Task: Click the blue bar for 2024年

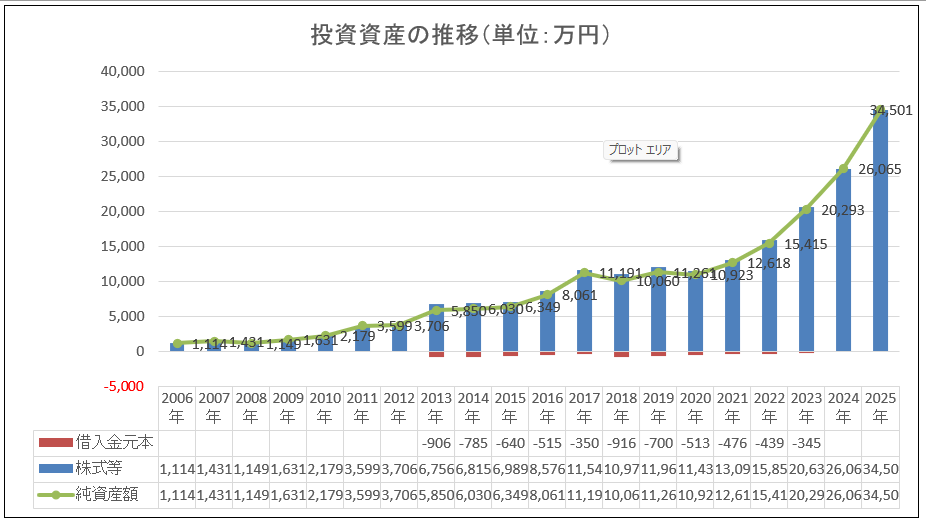Action: pyautogui.click(x=843, y=270)
